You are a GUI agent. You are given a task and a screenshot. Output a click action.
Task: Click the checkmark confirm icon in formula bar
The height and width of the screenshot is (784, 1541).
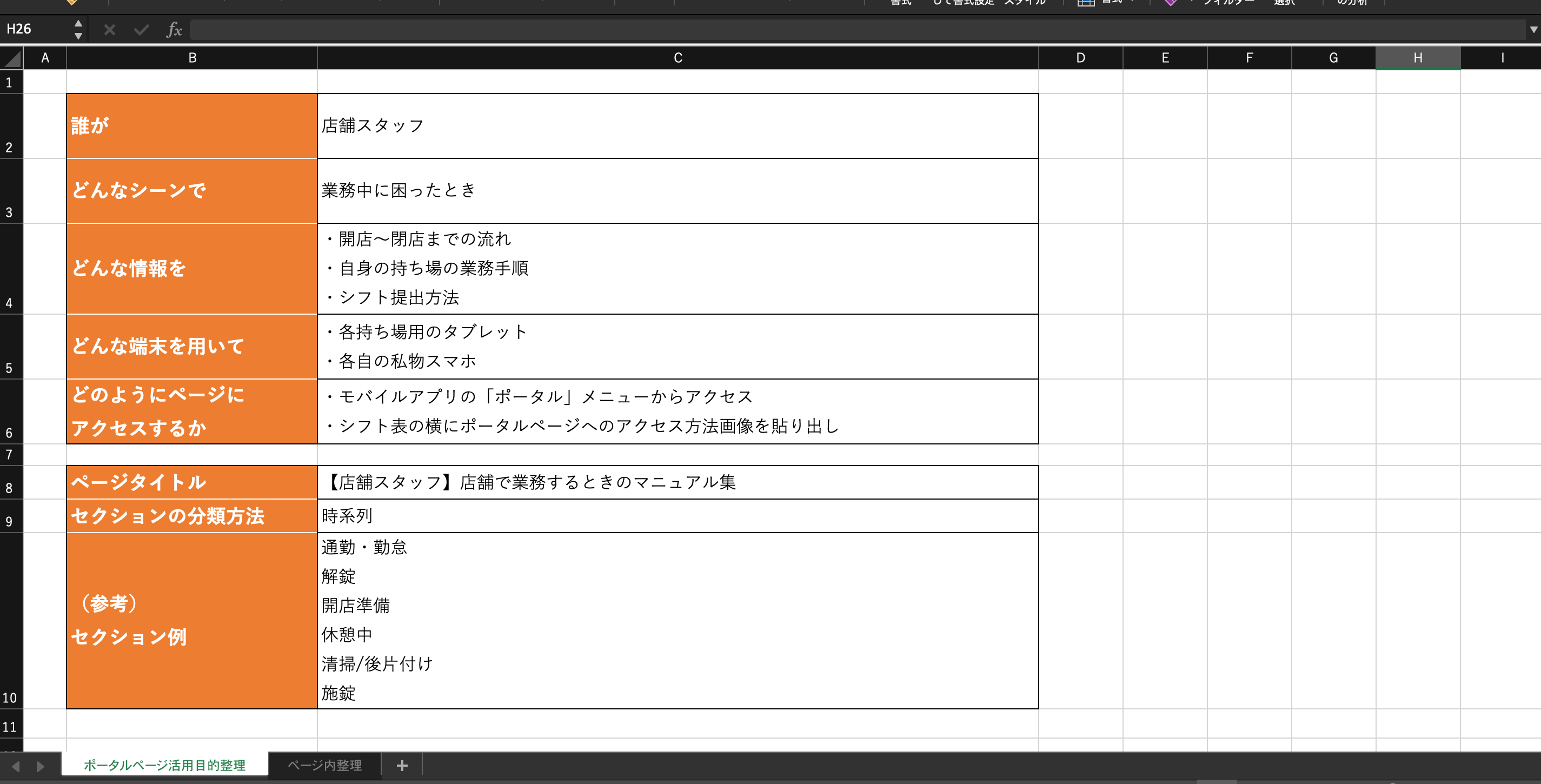(141, 29)
